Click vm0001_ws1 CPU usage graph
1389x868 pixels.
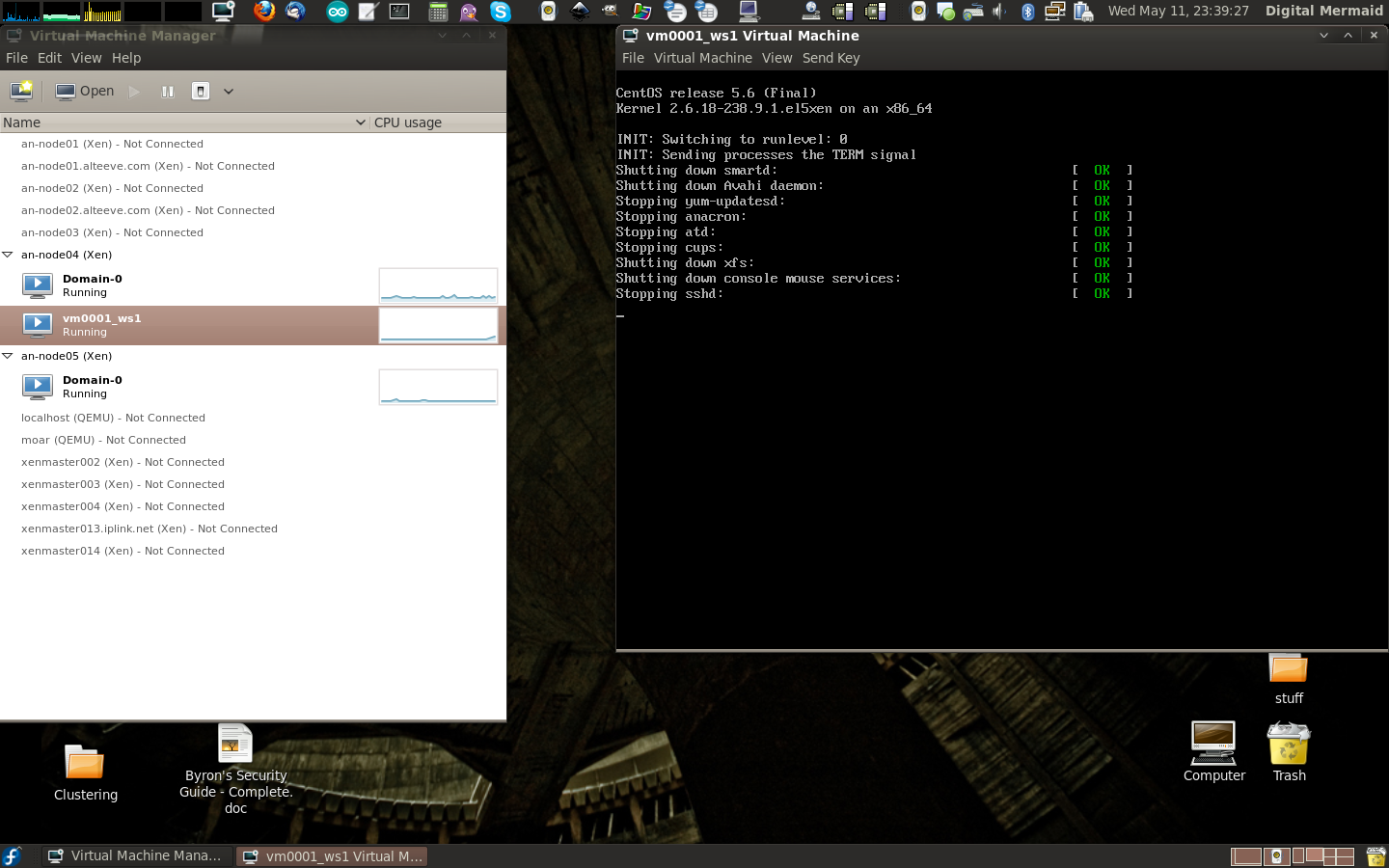(x=438, y=325)
